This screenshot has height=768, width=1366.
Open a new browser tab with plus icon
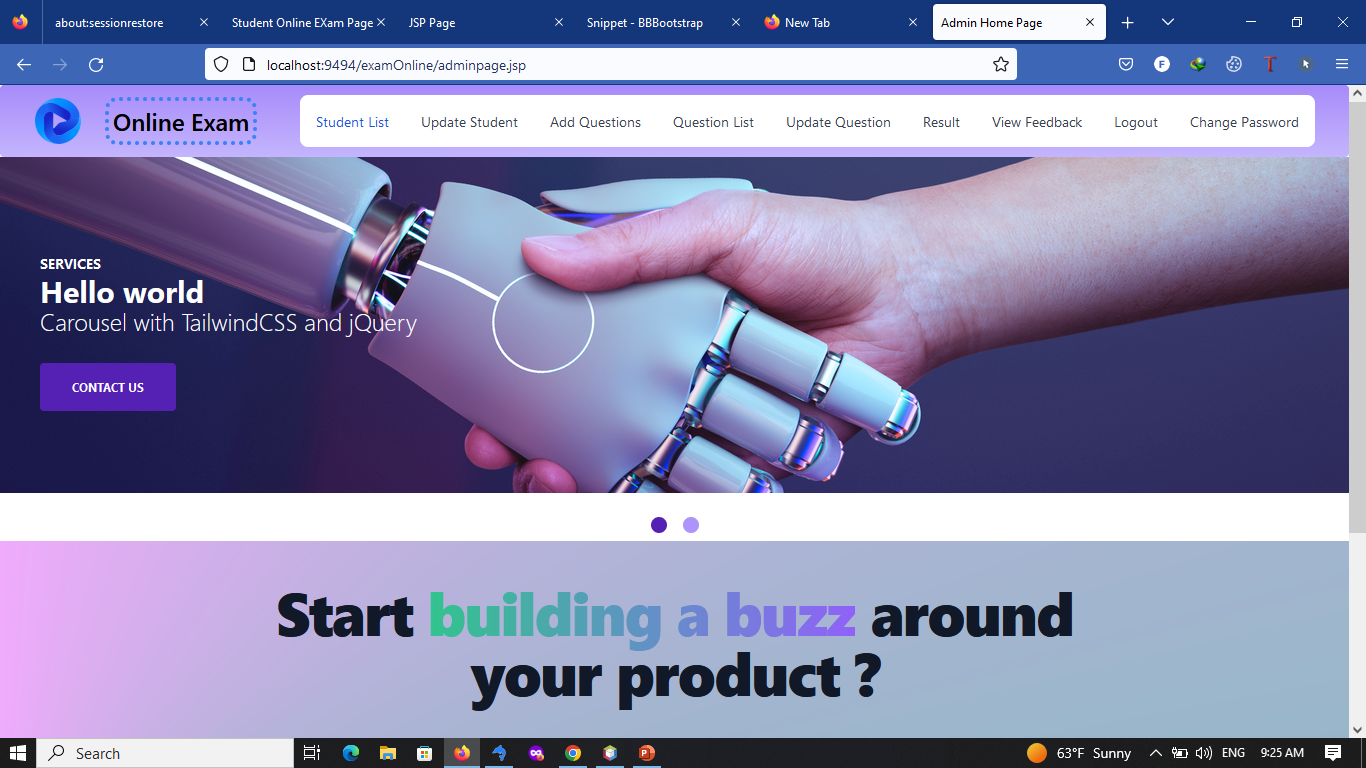[x=1128, y=22]
